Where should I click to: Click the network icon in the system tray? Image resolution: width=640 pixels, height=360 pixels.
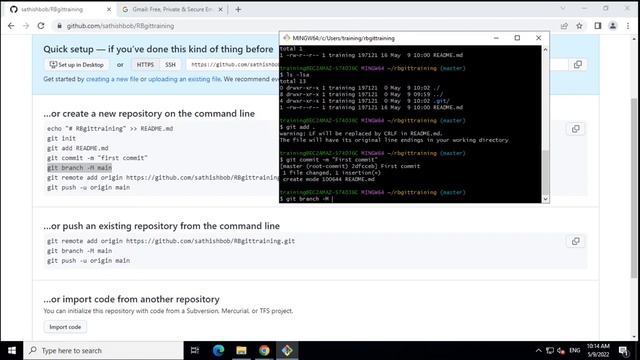[550, 351]
